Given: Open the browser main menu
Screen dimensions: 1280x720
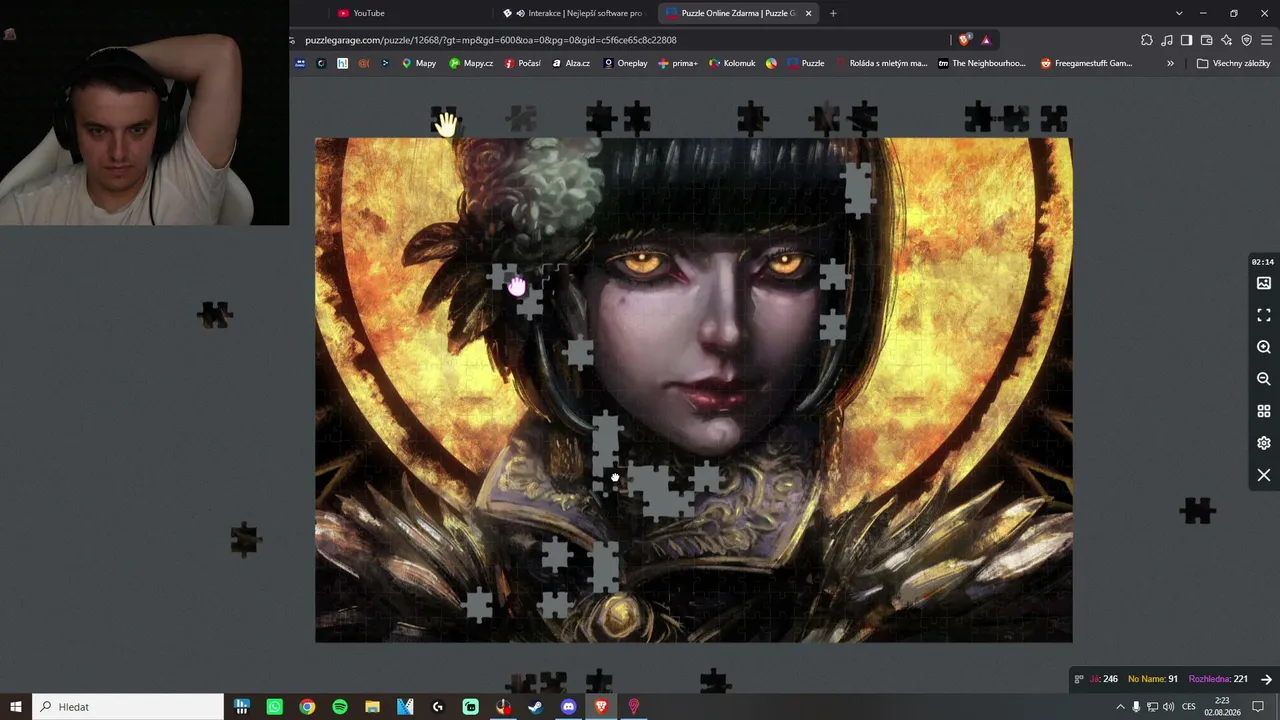Looking at the screenshot, I should (x=1267, y=40).
